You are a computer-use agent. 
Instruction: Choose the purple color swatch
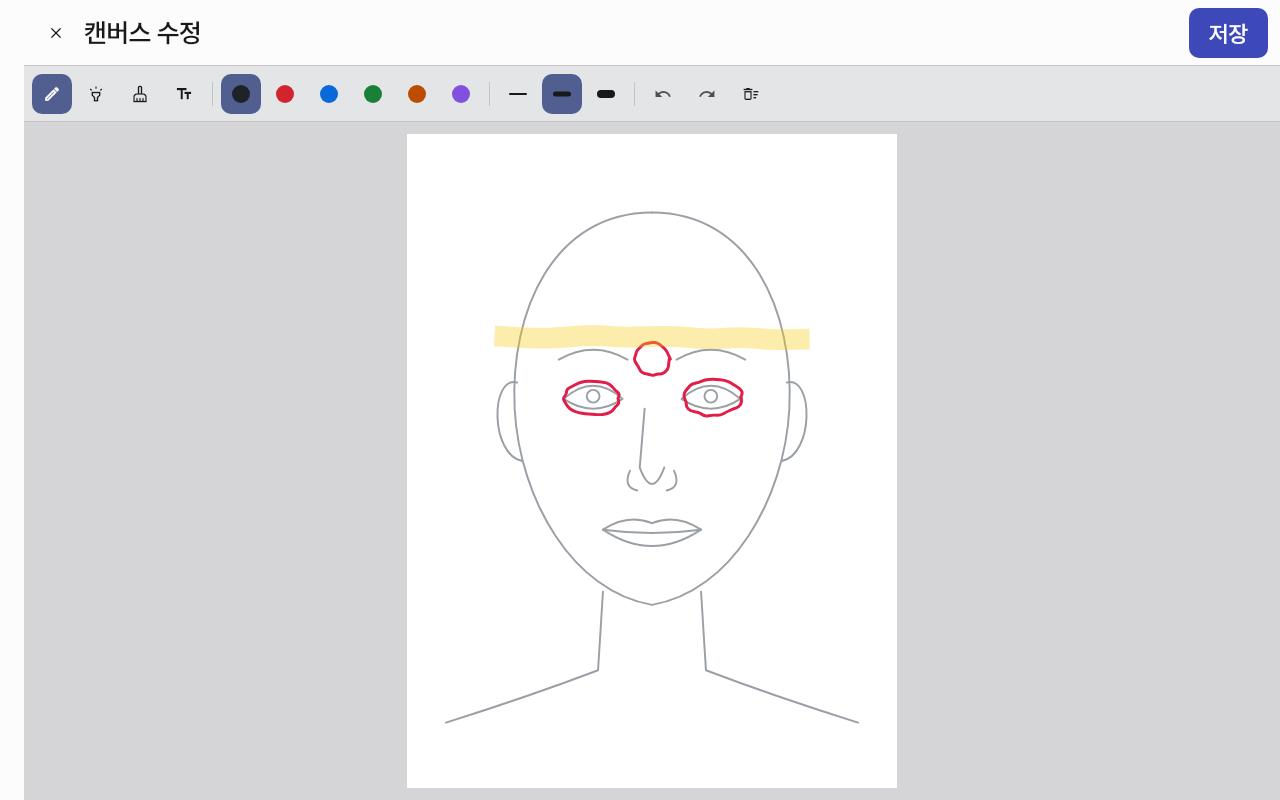pyautogui.click(x=461, y=94)
